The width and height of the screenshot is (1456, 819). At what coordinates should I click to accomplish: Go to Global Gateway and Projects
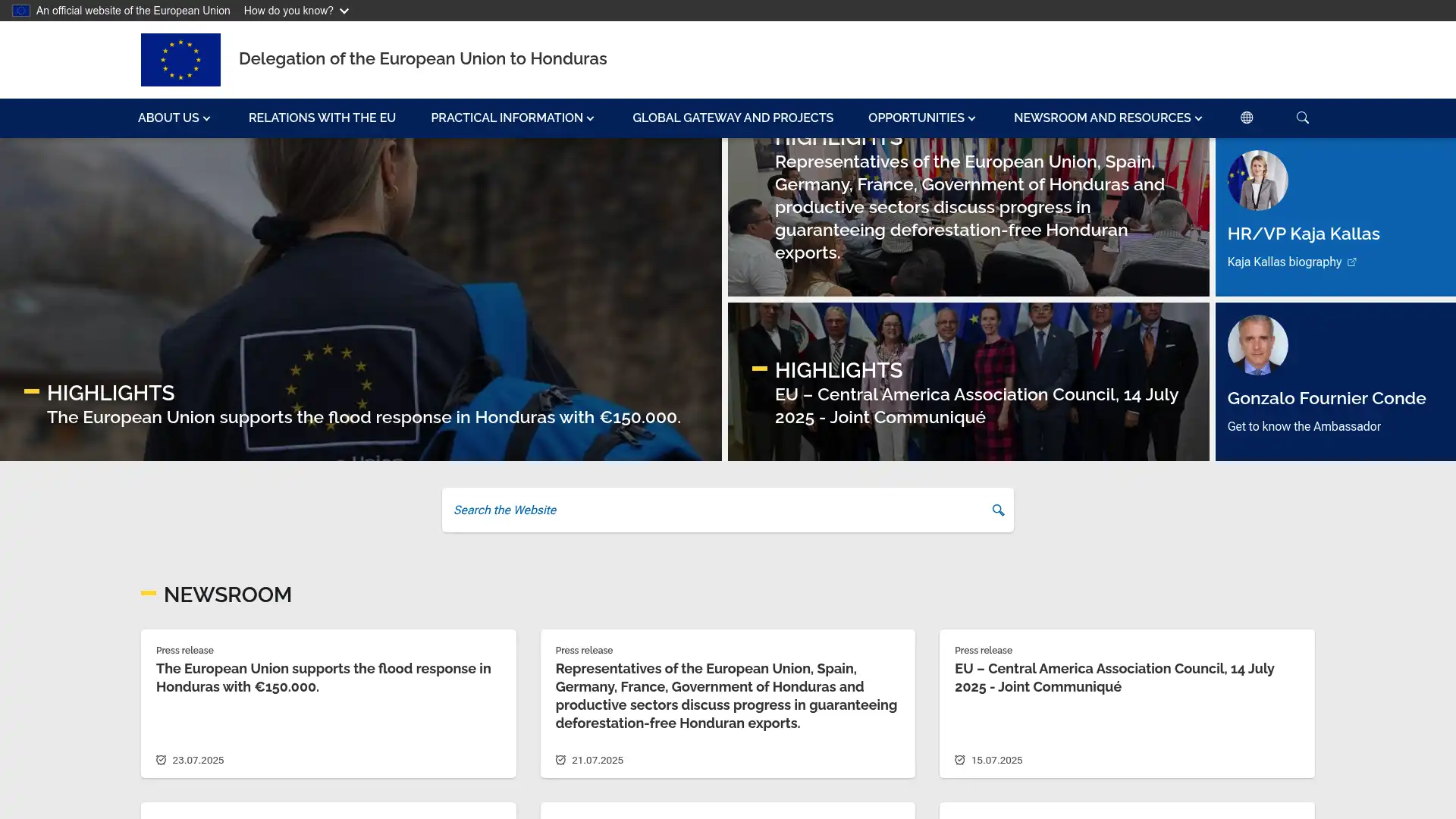[733, 118]
